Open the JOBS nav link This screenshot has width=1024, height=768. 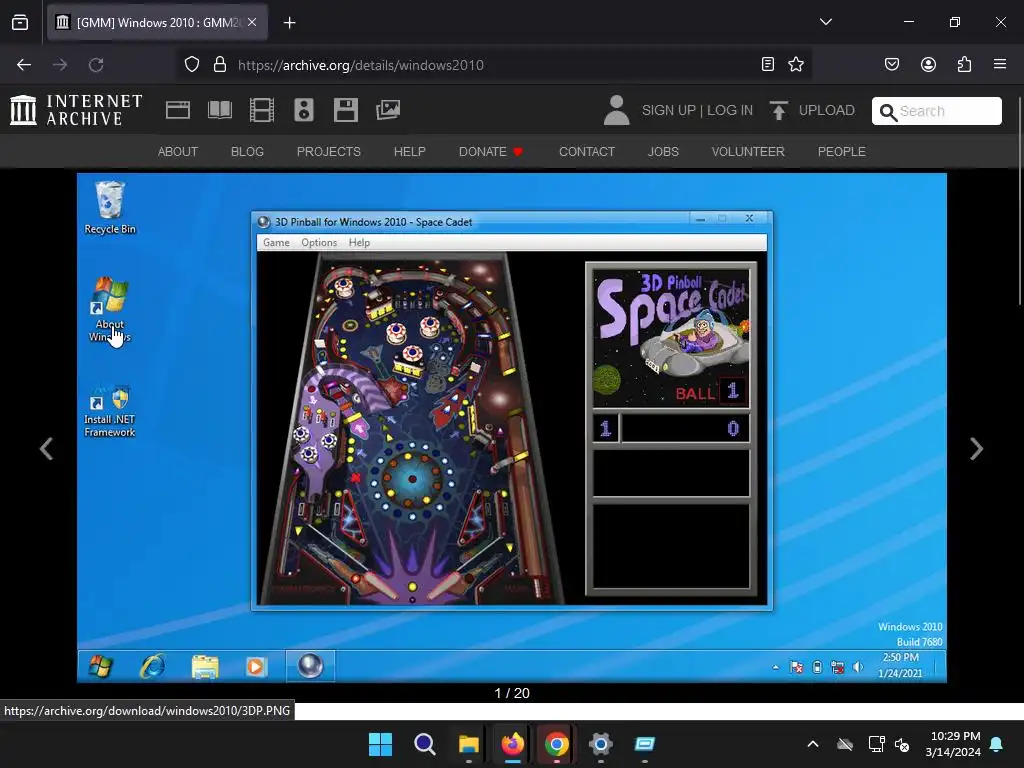[x=663, y=152]
